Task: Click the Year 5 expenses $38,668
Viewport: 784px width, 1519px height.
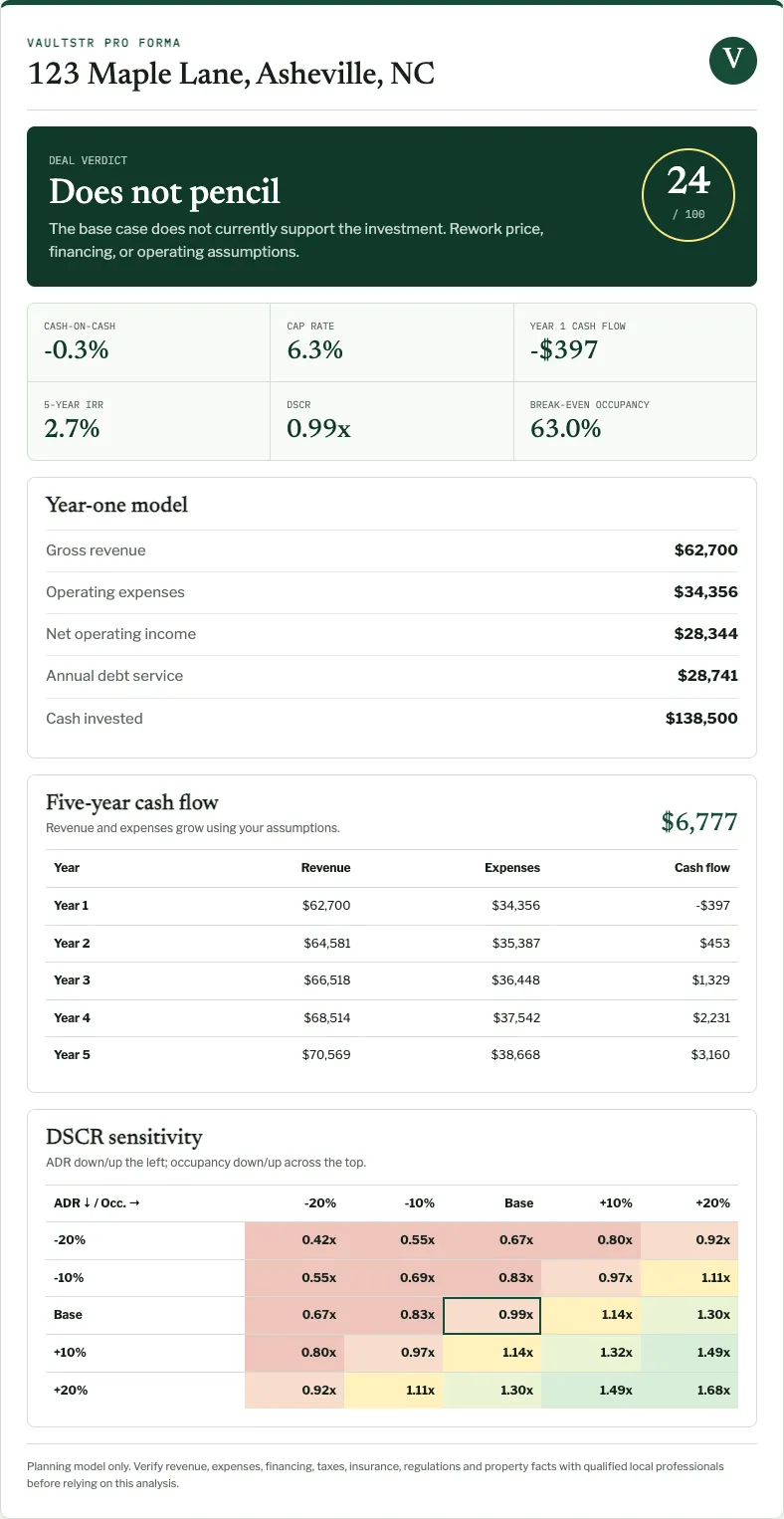Action: [x=516, y=1054]
